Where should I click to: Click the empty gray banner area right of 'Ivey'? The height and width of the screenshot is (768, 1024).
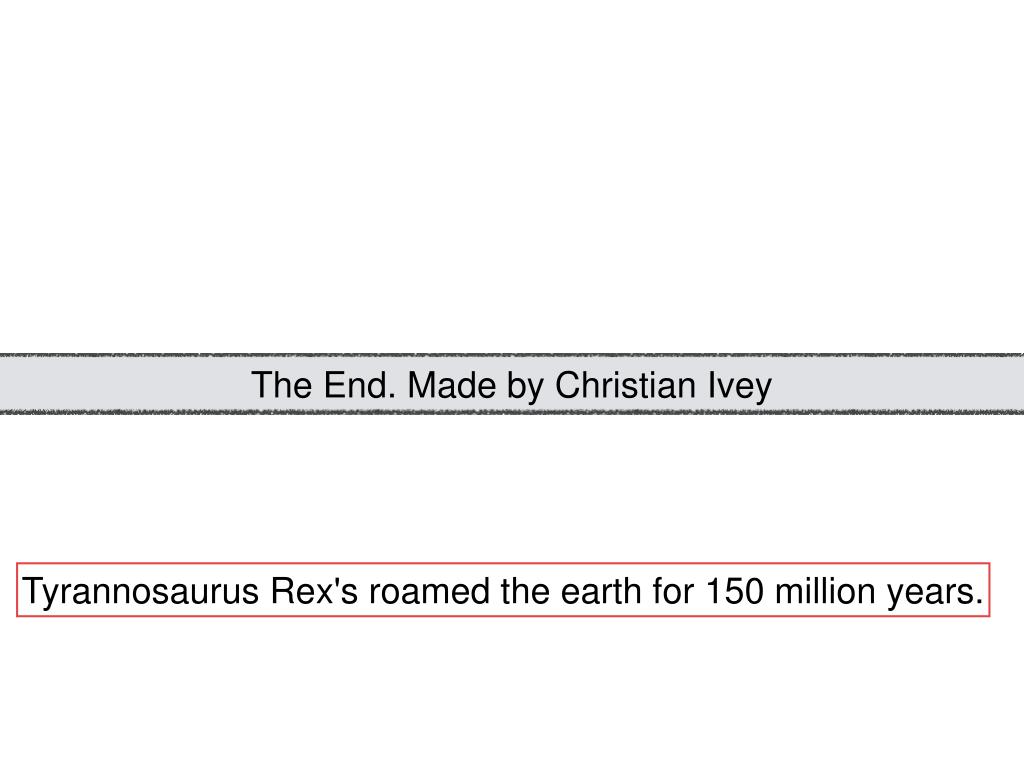(x=898, y=385)
